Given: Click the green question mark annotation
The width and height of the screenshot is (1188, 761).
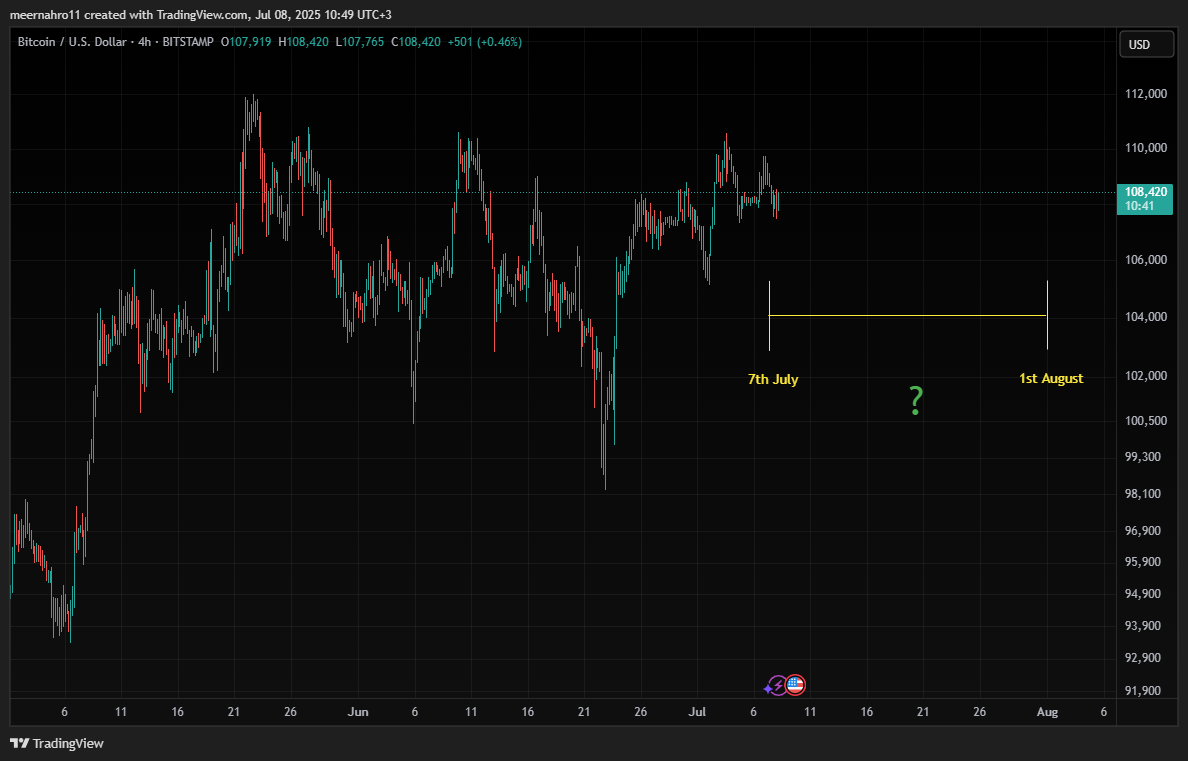Looking at the screenshot, I should coord(915,401).
